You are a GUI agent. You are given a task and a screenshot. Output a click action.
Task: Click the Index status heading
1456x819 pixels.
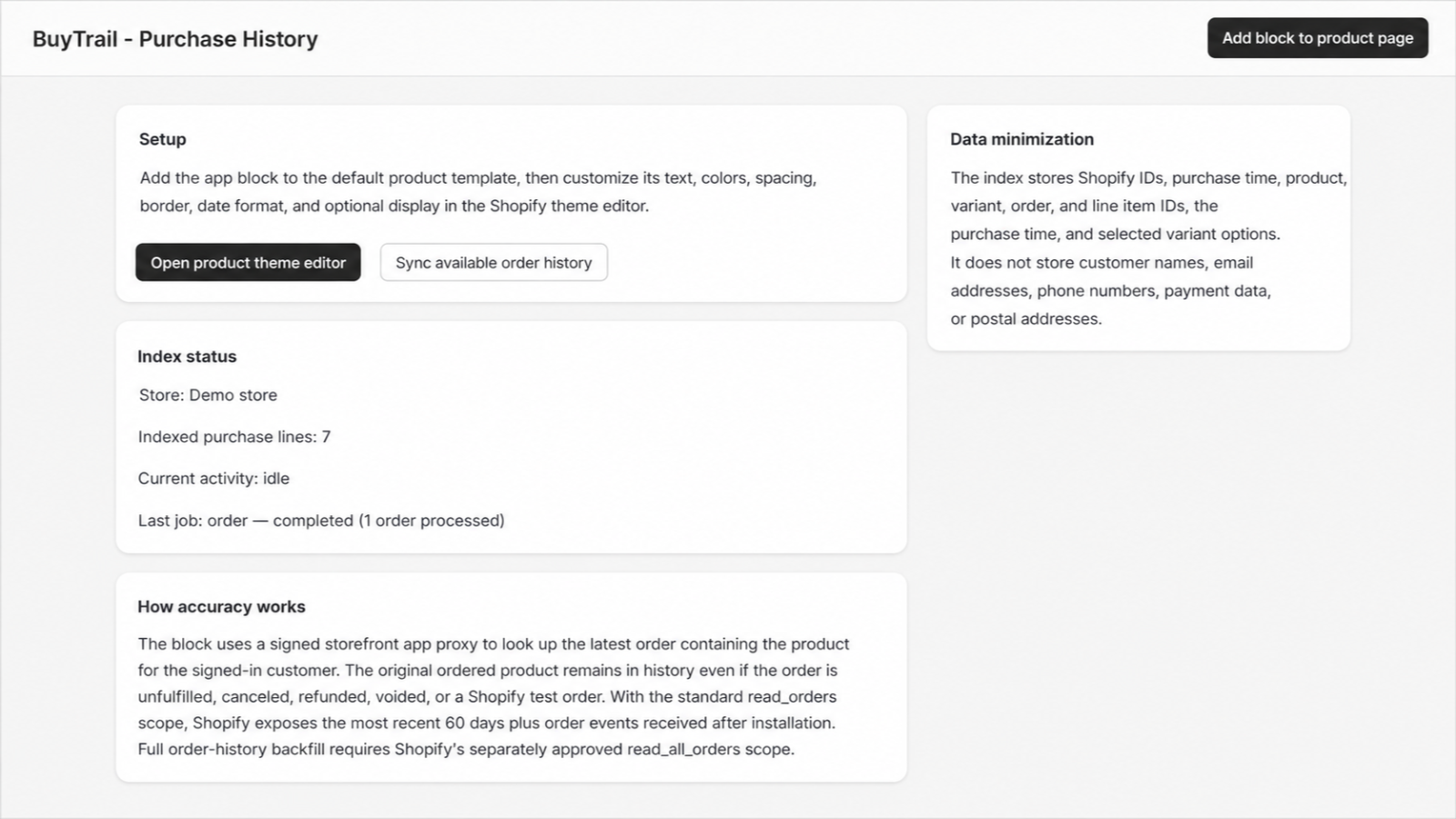click(187, 357)
